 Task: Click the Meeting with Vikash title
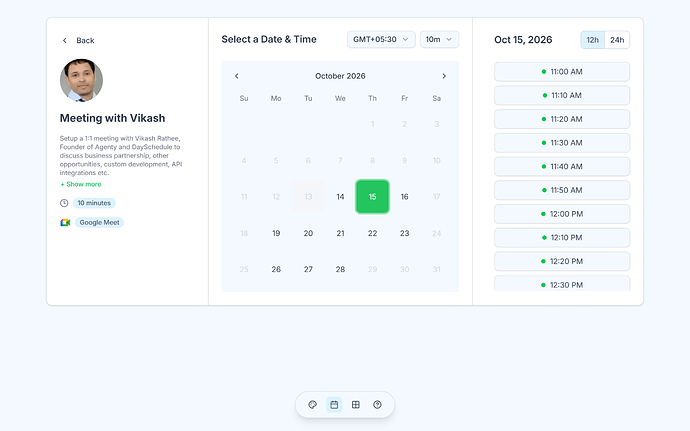click(x=113, y=118)
